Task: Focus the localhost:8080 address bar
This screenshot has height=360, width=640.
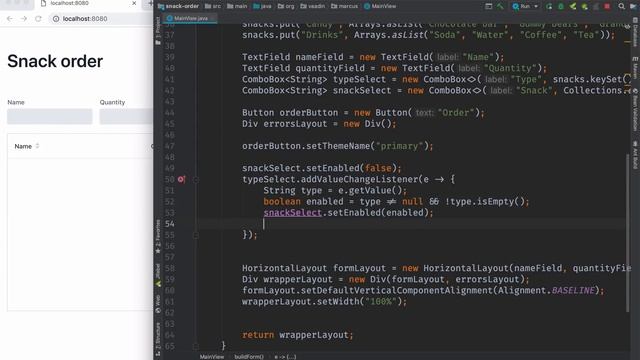Action: click(102, 19)
